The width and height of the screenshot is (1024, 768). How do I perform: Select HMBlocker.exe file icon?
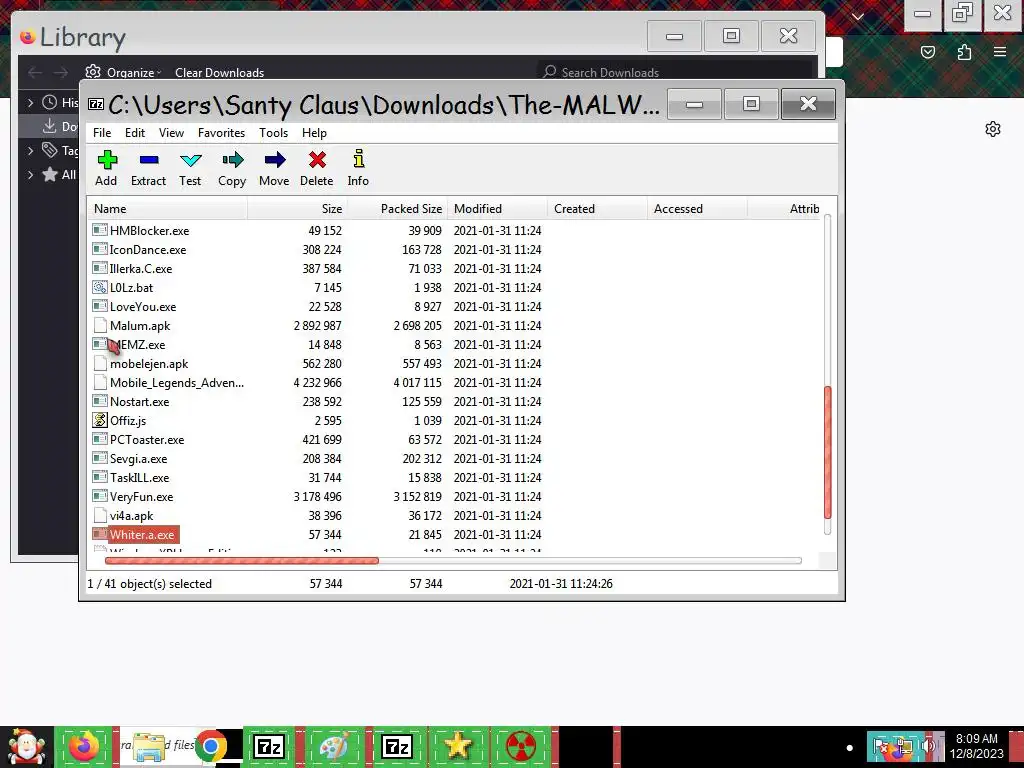[x=100, y=230]
